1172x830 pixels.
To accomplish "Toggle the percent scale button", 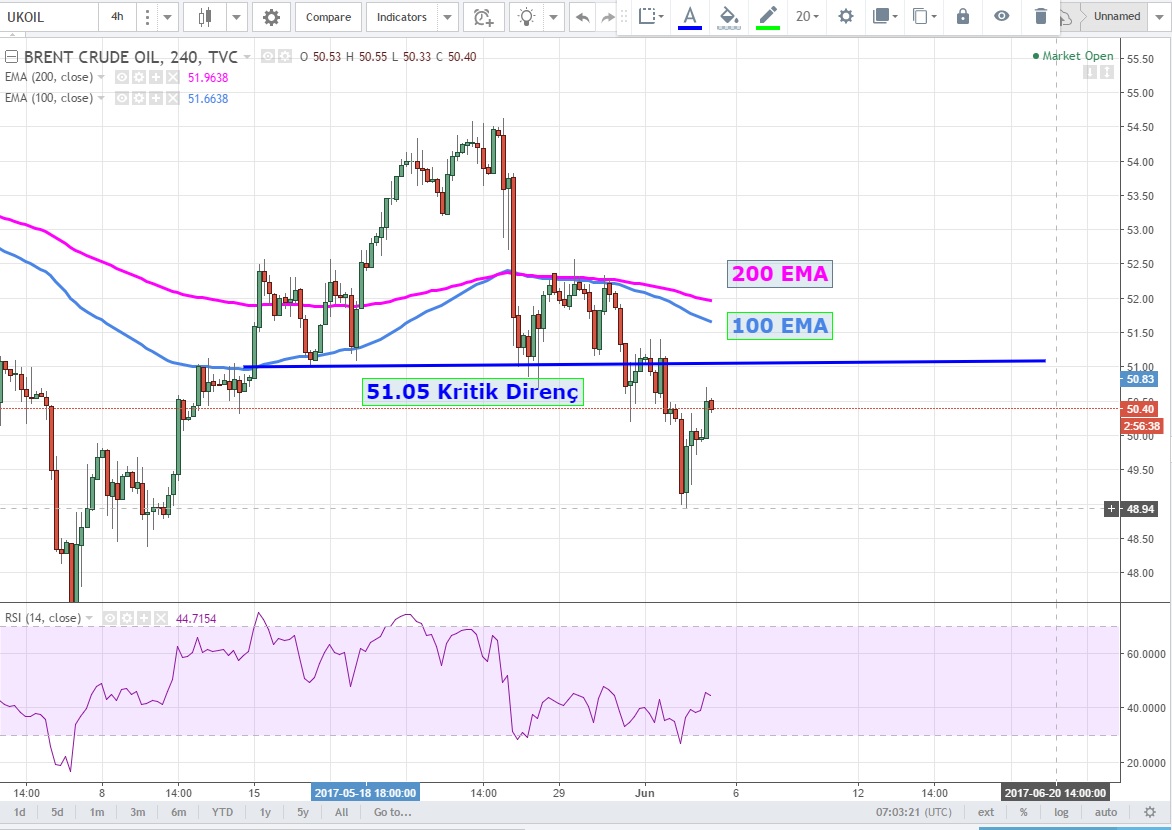I will pos(1023,812).
